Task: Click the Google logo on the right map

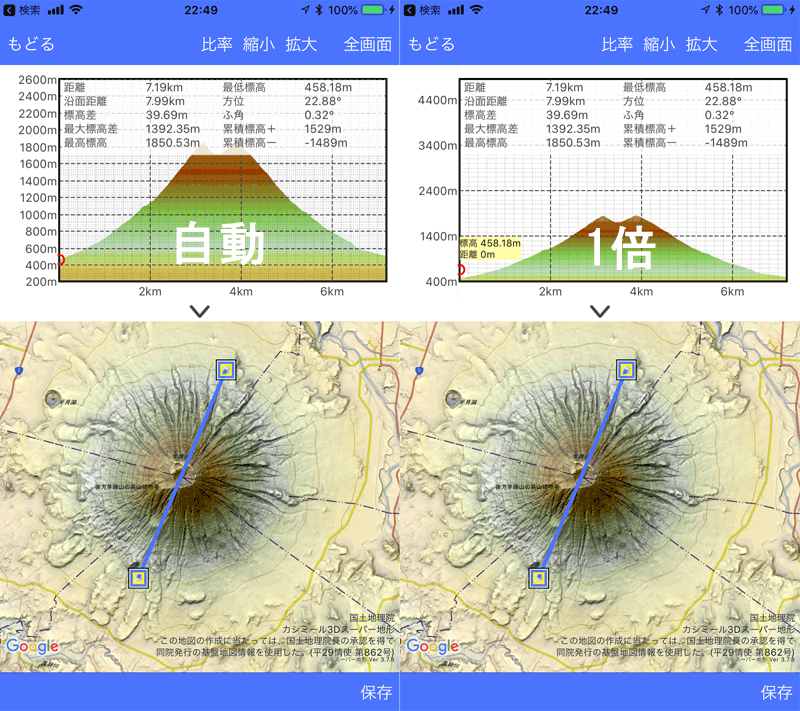Action: [432, 647]
